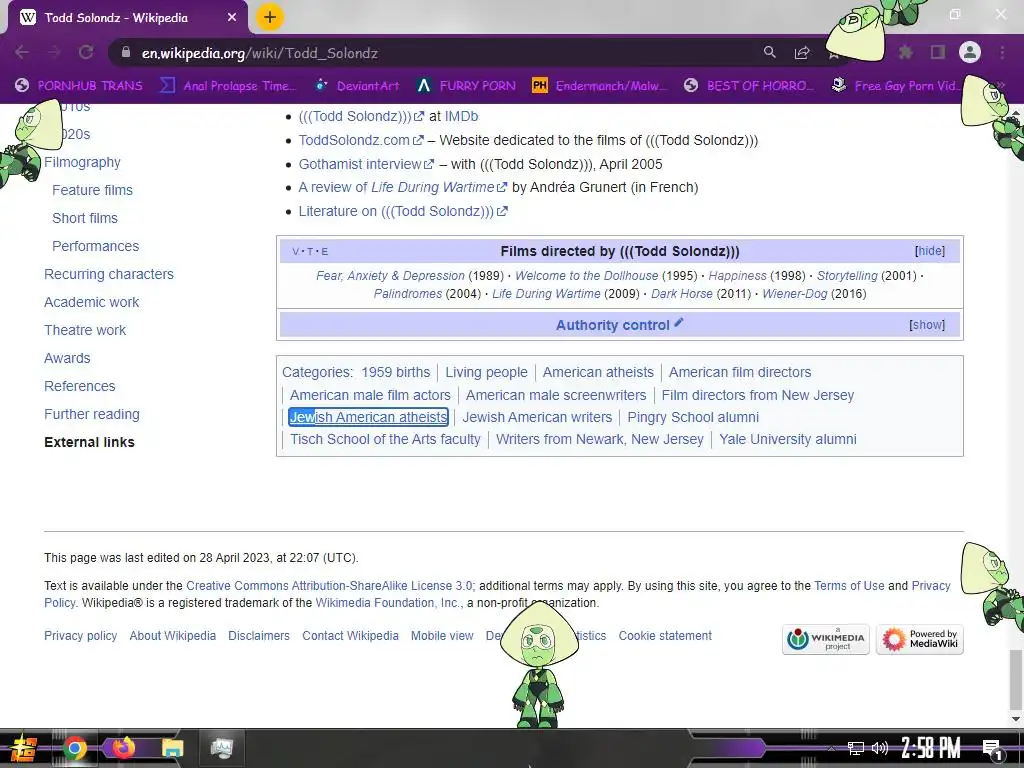The image size is (1024, 768).
Task: Open a new tab with the plus button
Action: click(x=270, y=17)
